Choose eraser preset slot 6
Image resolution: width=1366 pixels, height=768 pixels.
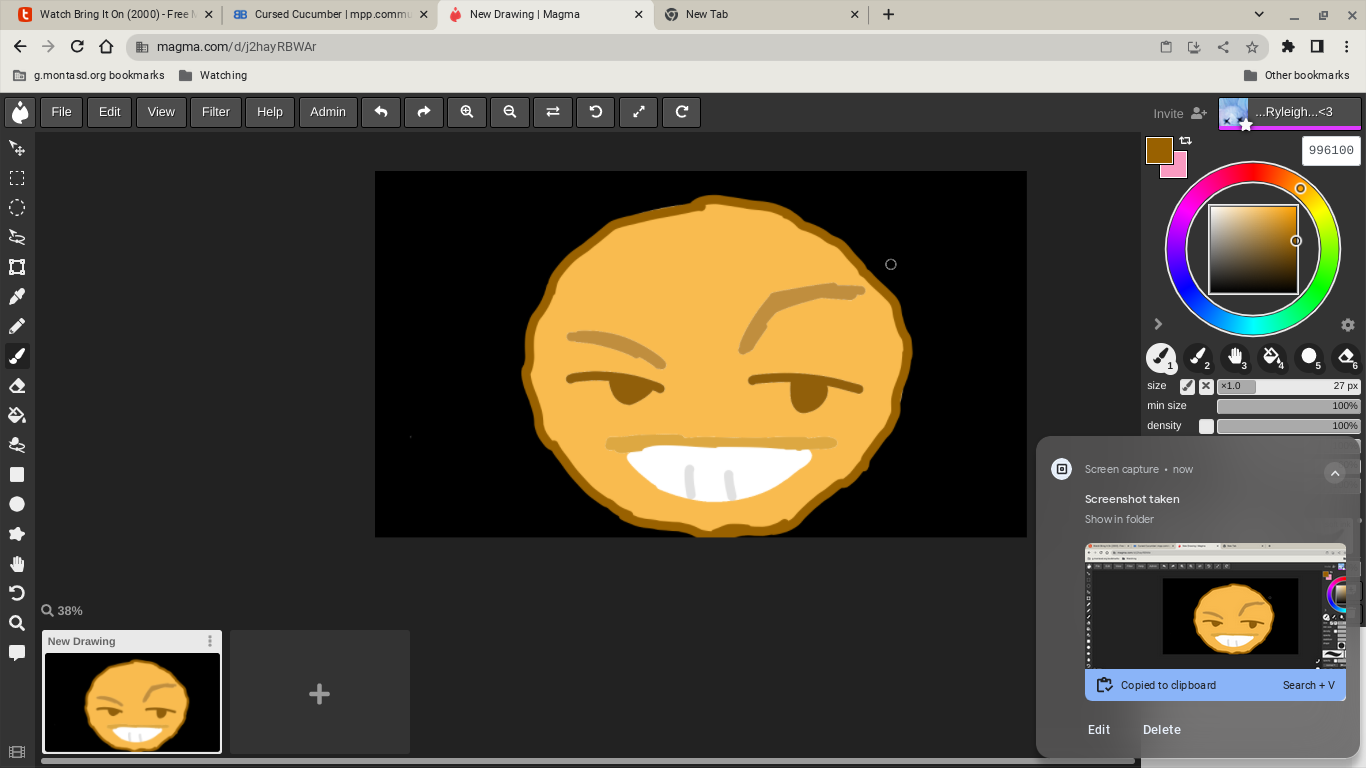[x=1346, y=357]
